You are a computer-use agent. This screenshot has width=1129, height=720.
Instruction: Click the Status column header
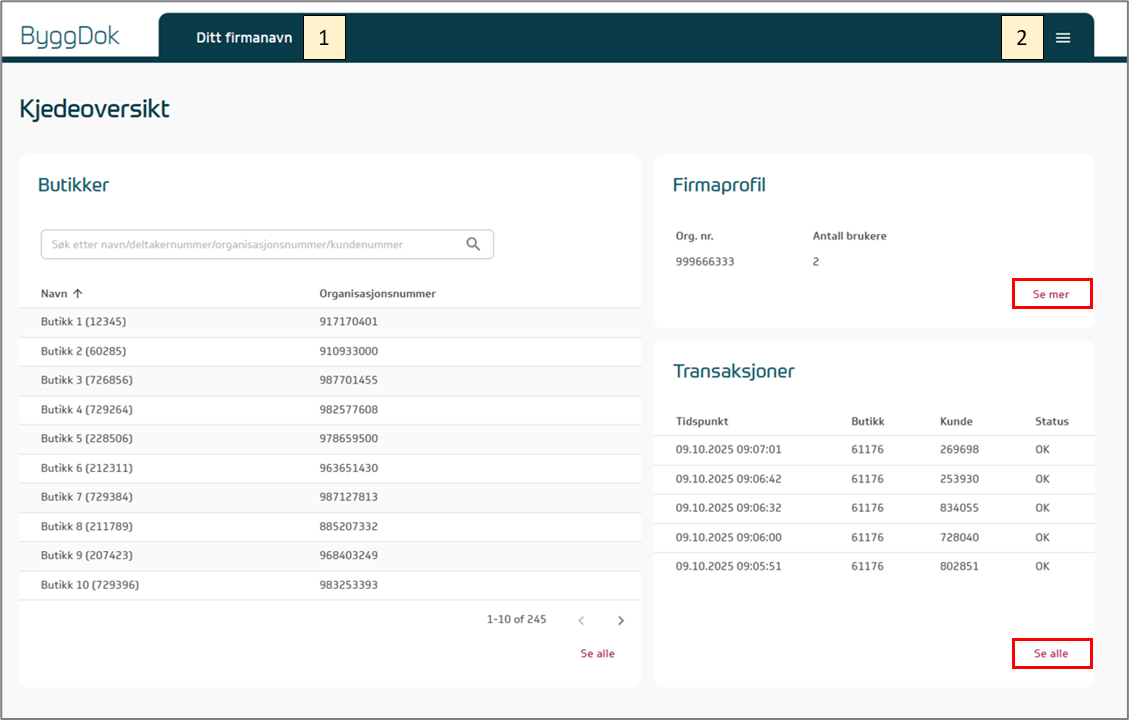pos(1051,422)
